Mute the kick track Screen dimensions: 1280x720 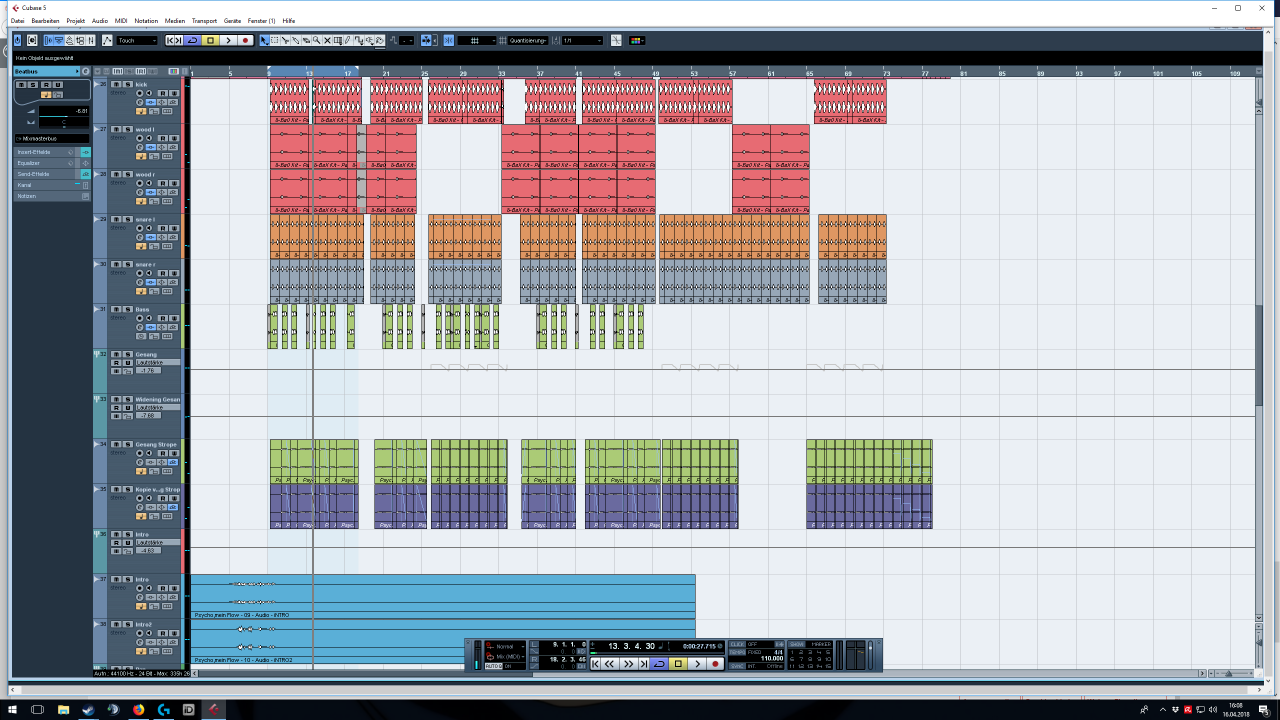pyautogui.click(x=116, y=84)
